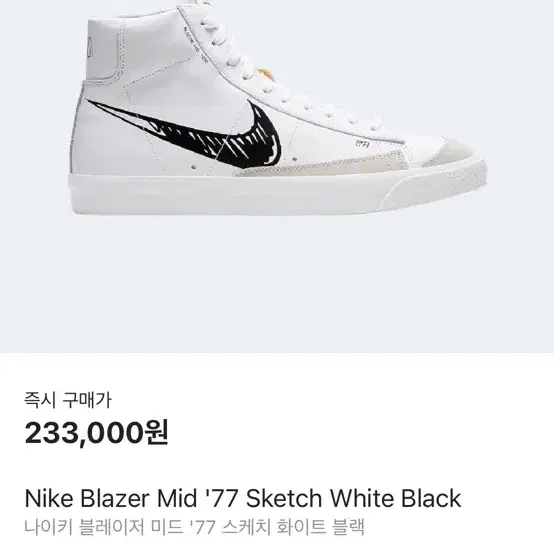Open the Nike Blazer sneaker product image

277,176
